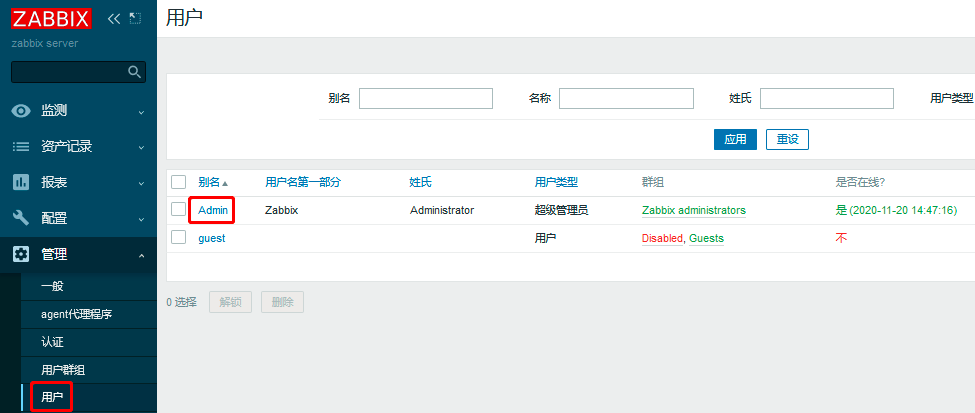Expand the 监测 menu chevron
Screen dimensions: 975x413
[141, 113]
